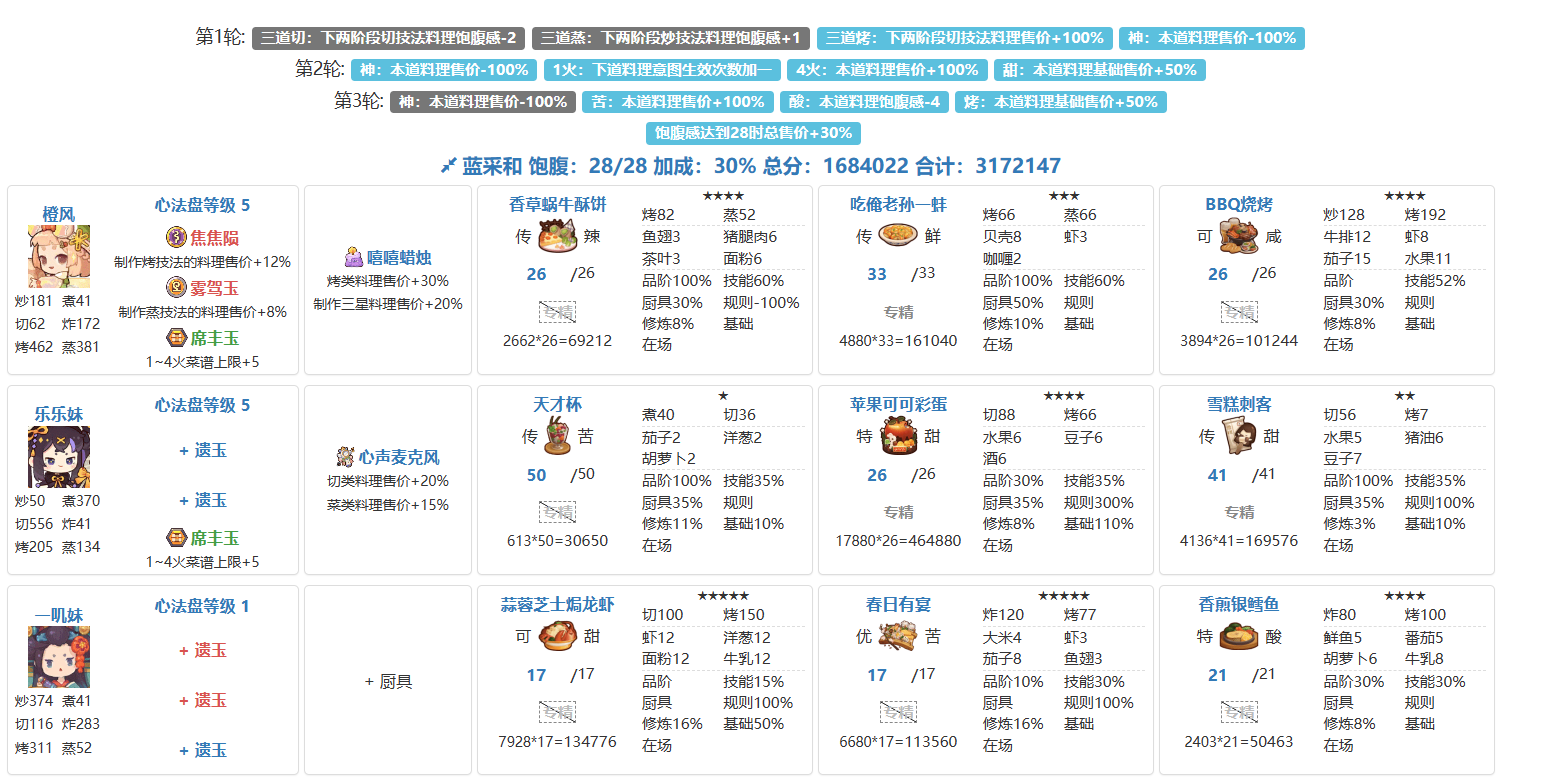This screenshot has width=1544, height=782.
Task: Open blue + 遗玉 slot for 一叽妹
Action: [x=202, y=750]
